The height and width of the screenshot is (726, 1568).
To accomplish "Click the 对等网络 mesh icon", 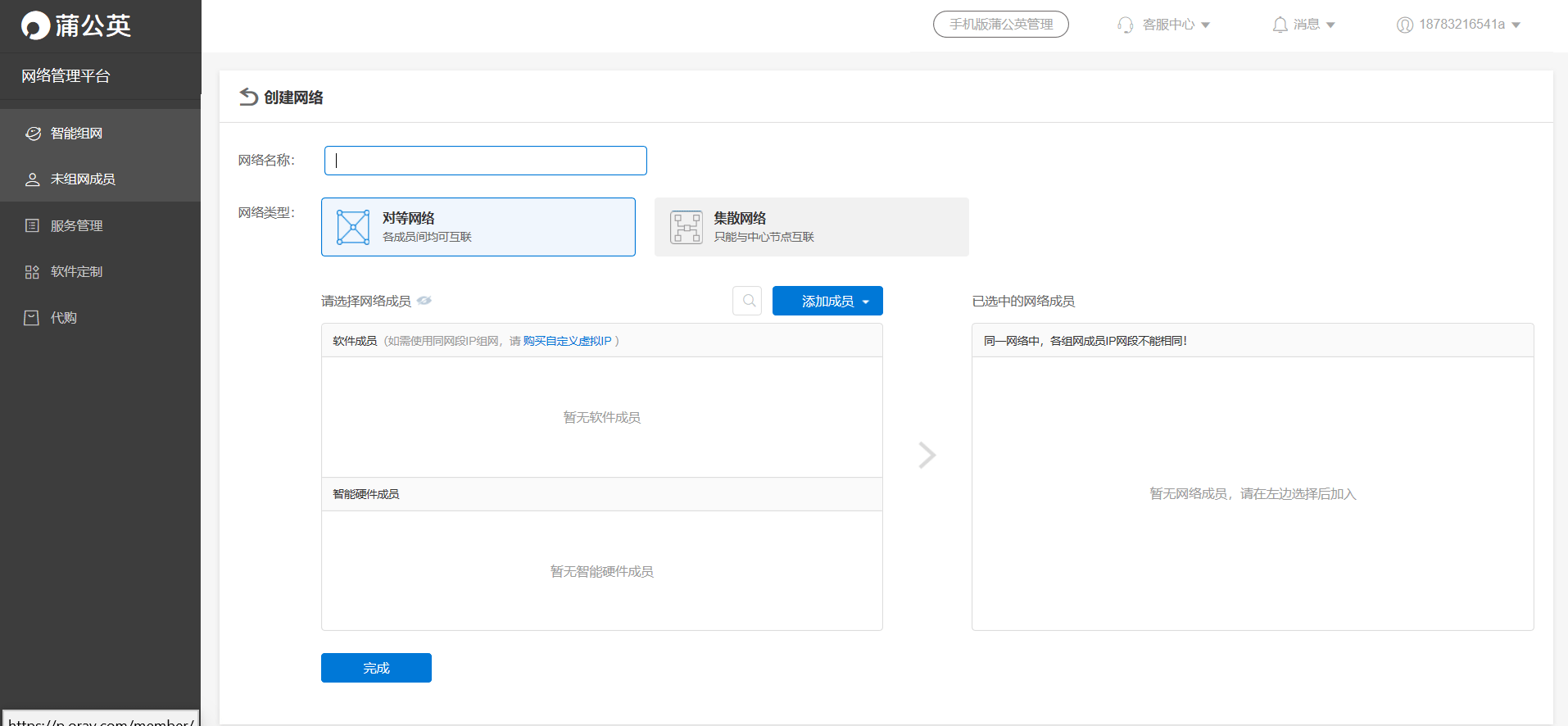I will tap(353, 227).
